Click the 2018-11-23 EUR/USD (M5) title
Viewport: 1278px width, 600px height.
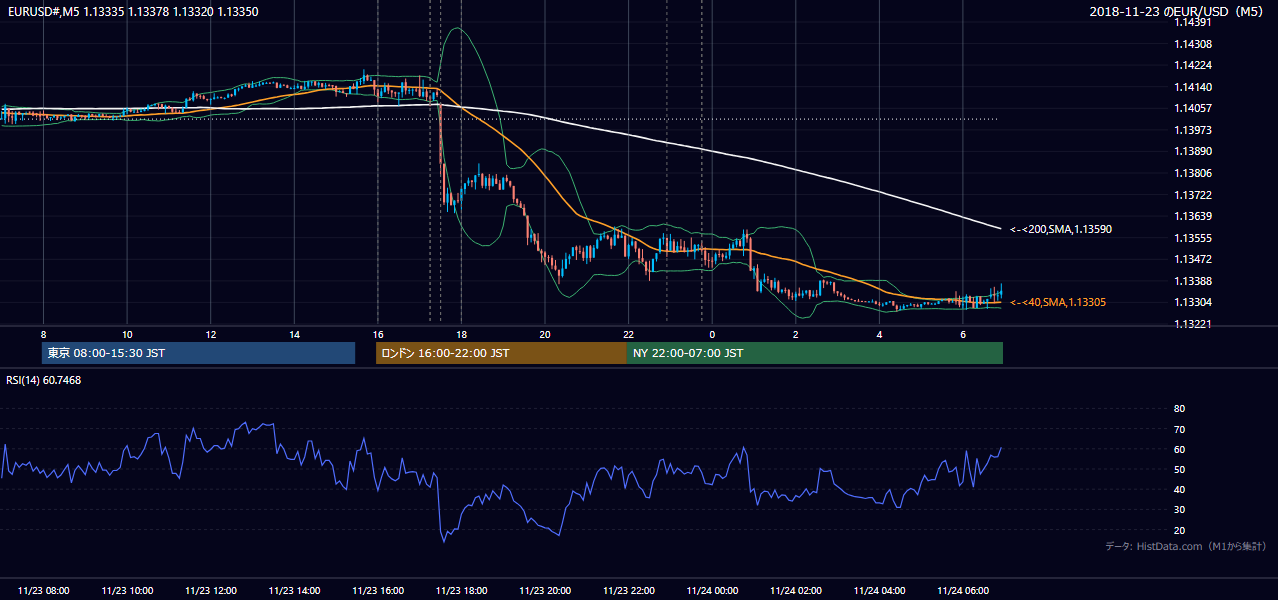tap(1178, 12)
